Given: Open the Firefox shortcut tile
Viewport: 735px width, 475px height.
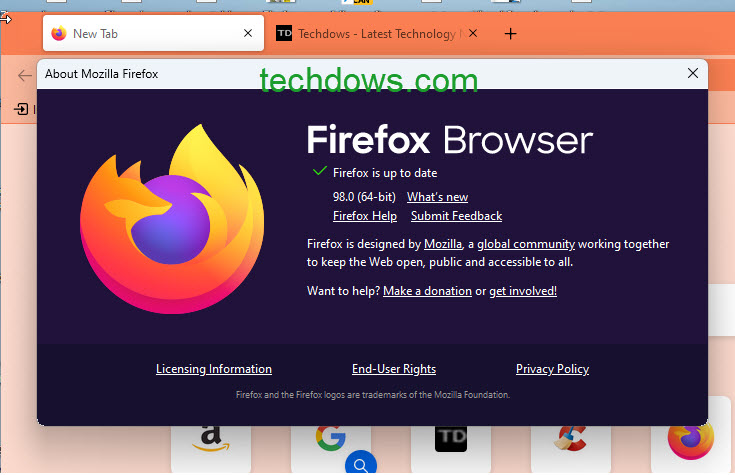Looking at the screenshot, I should click(x=690, y=443).
